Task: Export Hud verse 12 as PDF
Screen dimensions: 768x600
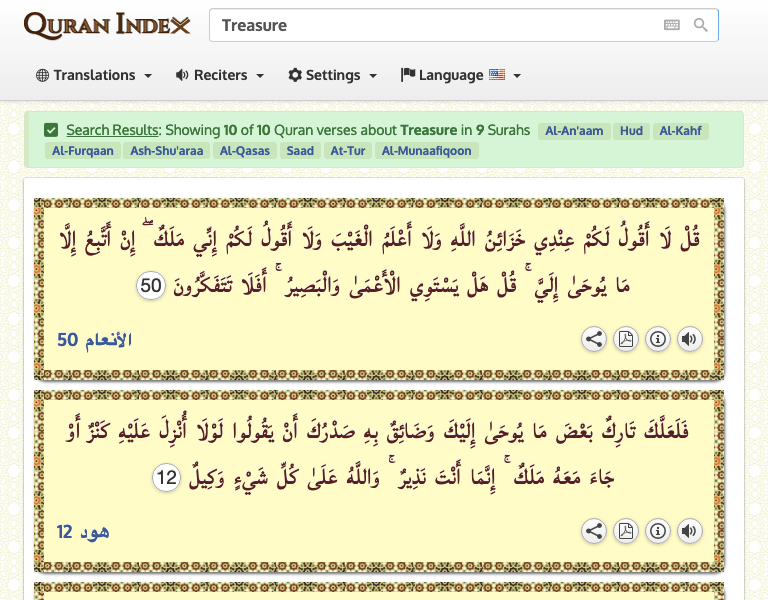Action: pos(626,531)
